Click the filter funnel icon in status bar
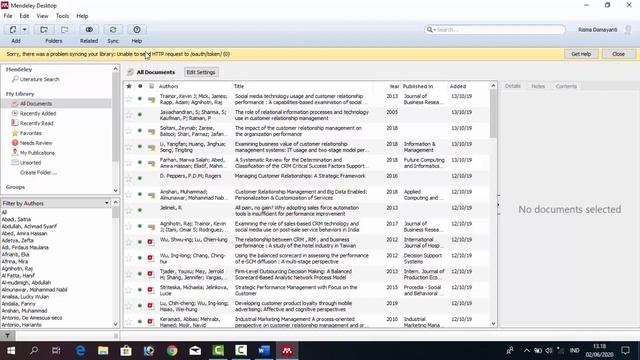 click(7, 336)
